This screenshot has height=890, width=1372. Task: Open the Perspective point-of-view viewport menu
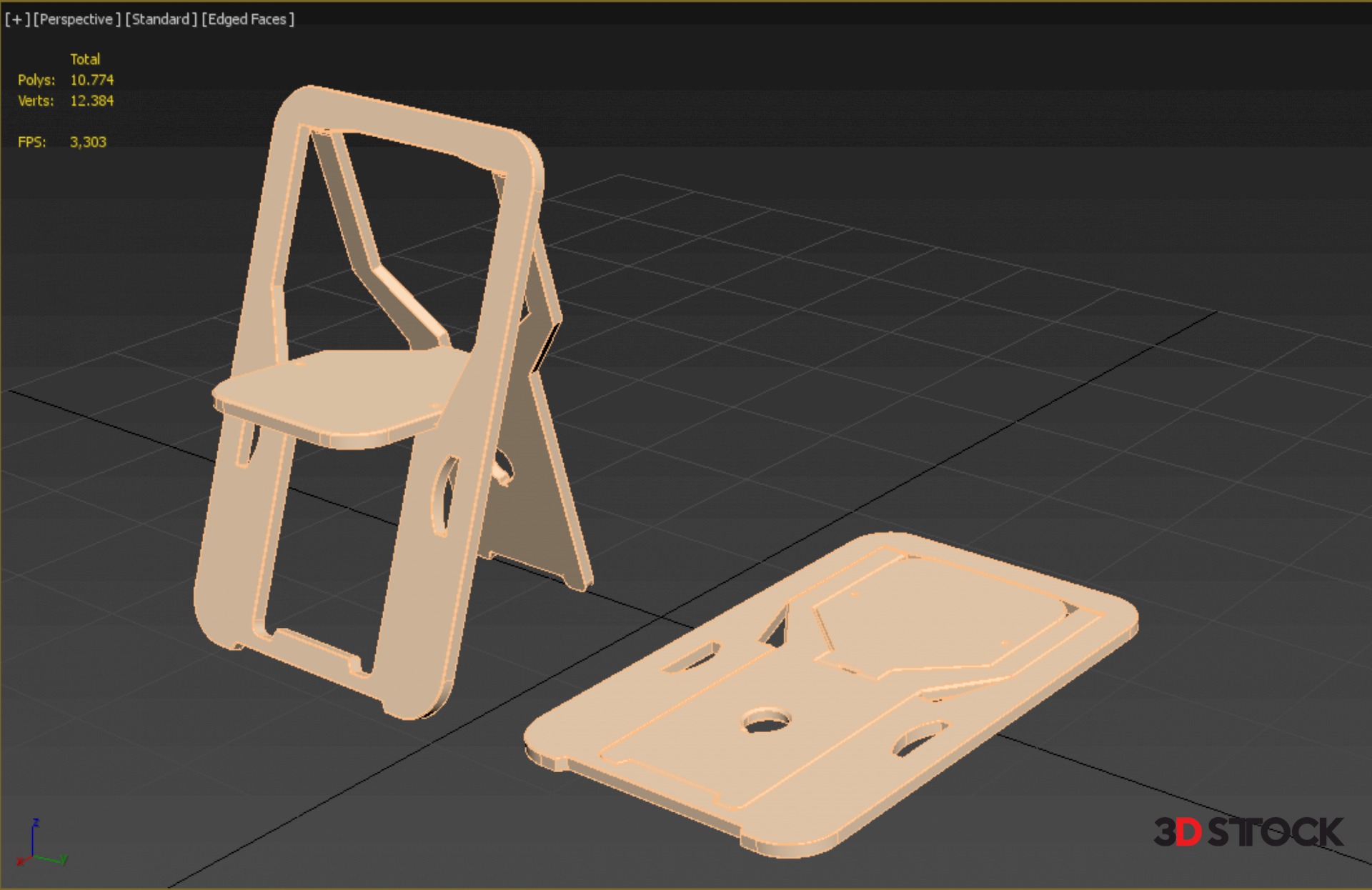[76, 19]
